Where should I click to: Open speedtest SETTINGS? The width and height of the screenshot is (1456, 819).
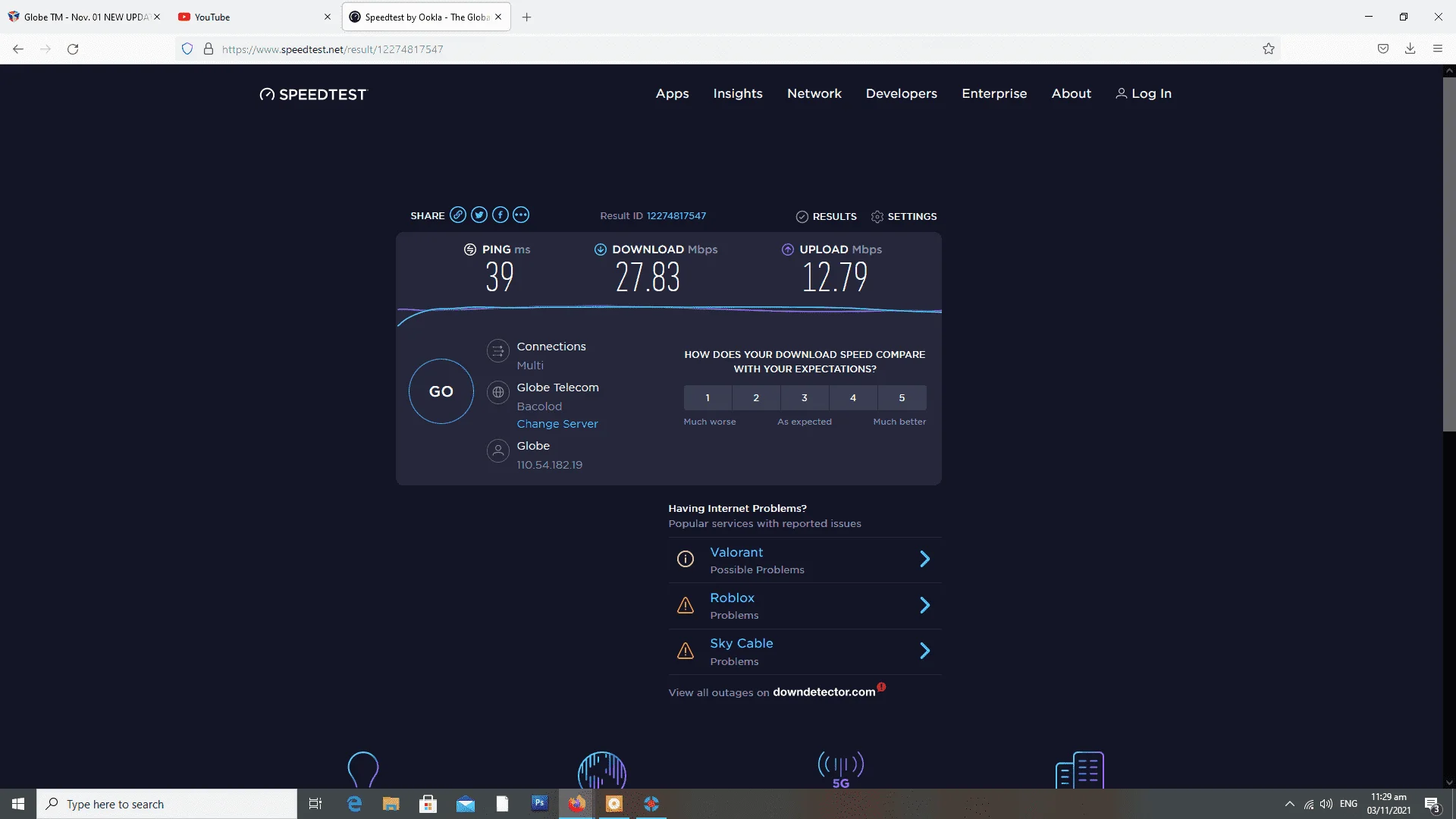tap(904, 217)
